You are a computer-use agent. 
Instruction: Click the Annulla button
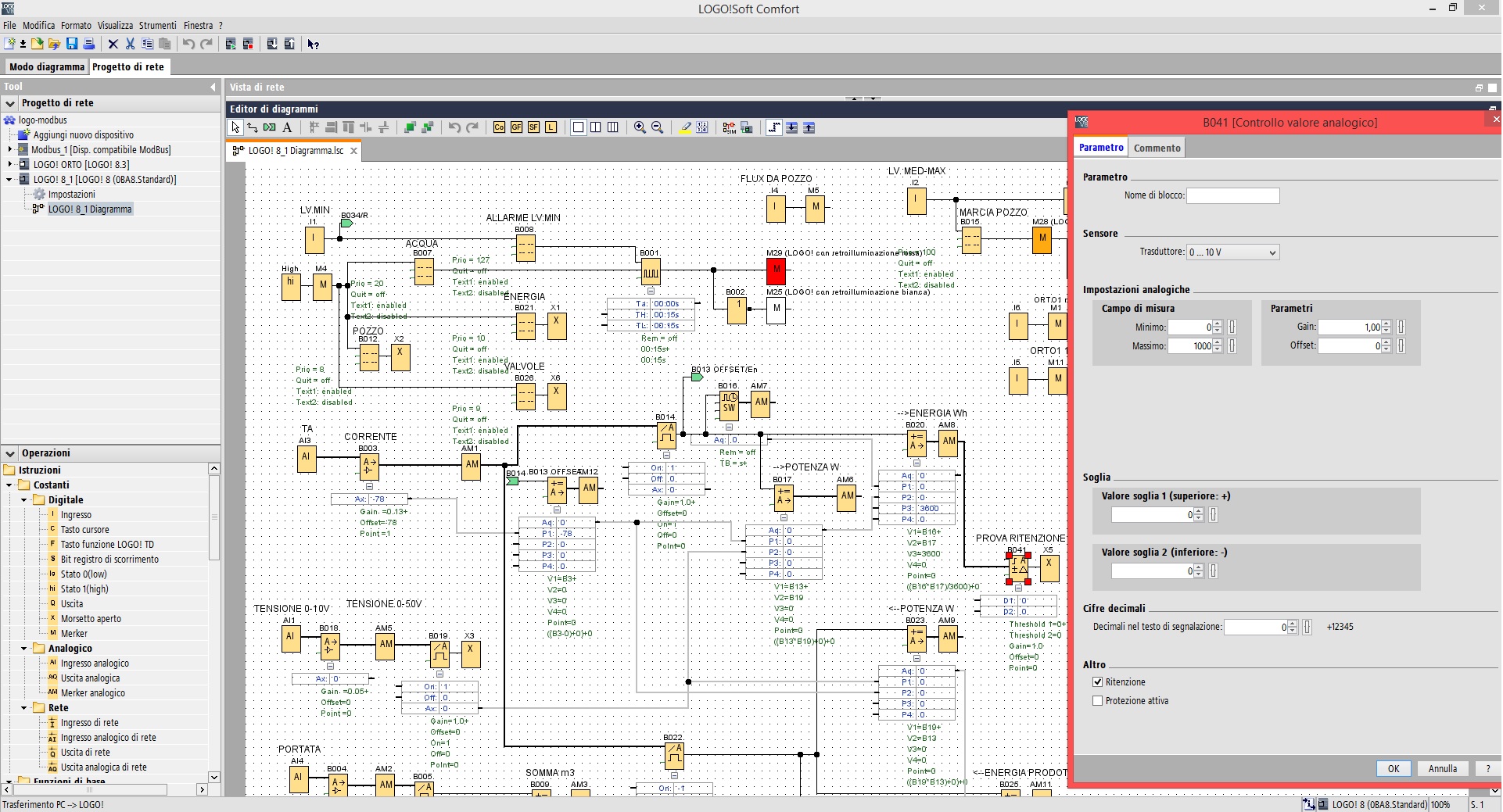click(x=1442, y=768)
